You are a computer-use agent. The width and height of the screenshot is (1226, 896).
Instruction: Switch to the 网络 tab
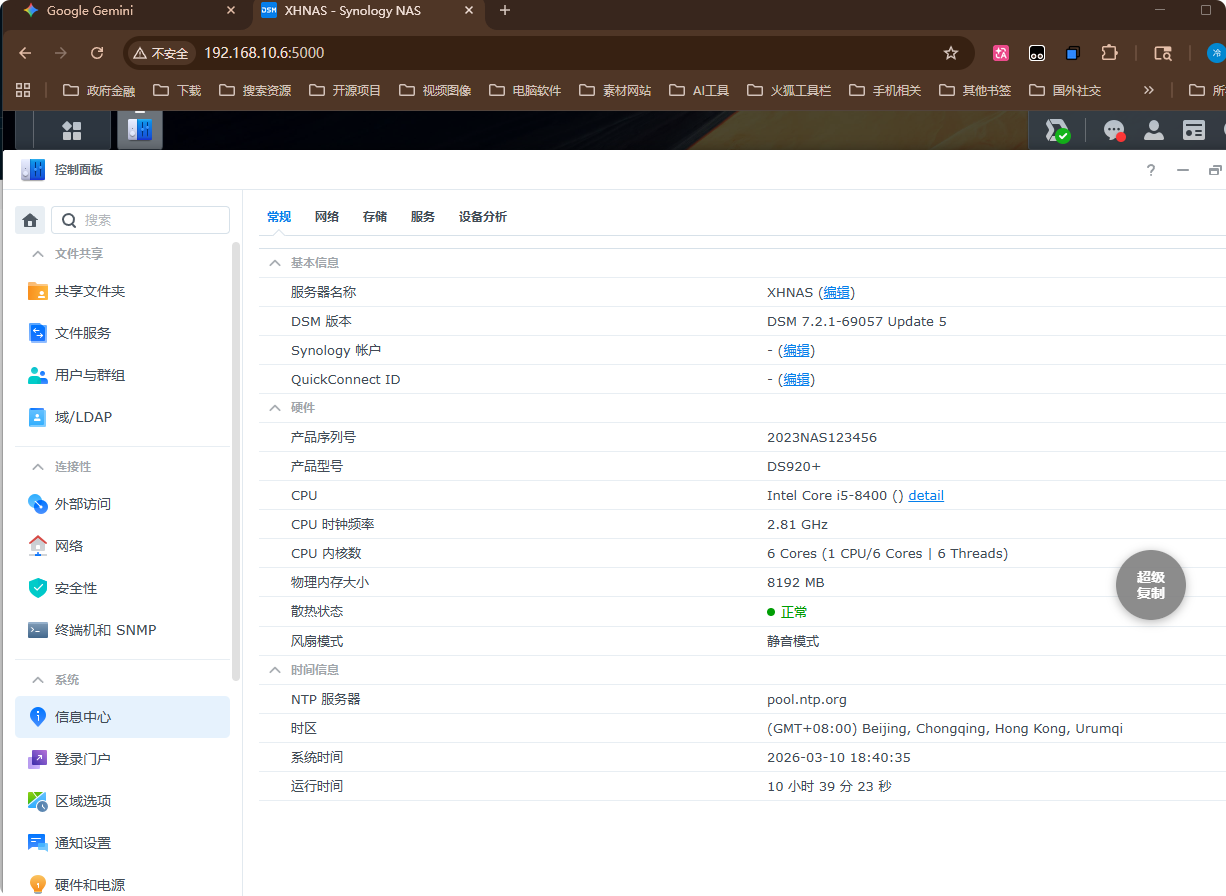point(327,217)
